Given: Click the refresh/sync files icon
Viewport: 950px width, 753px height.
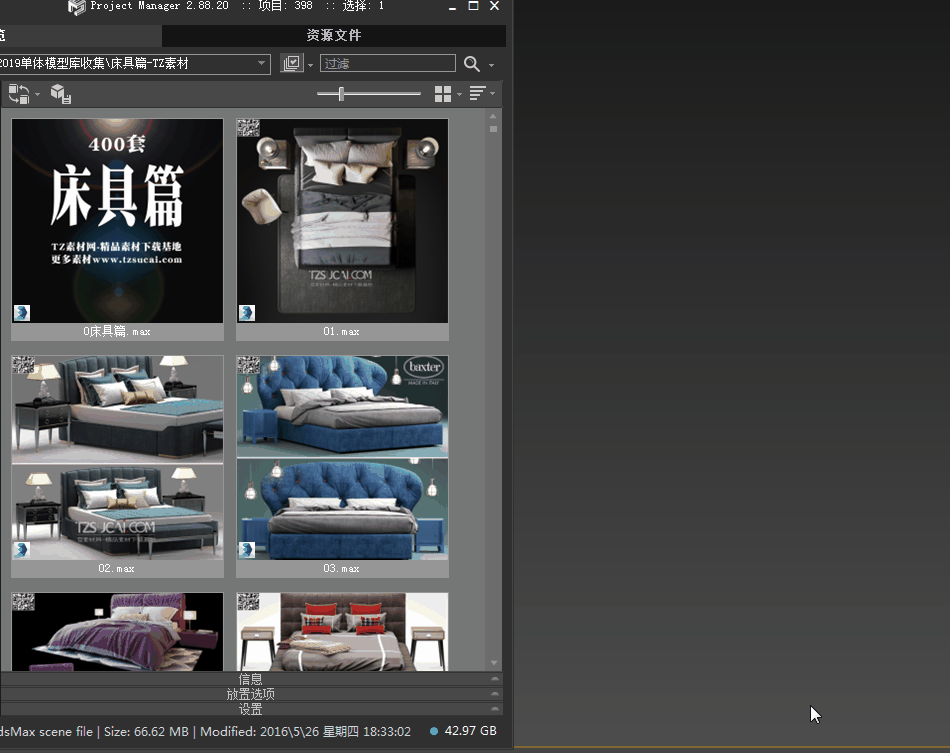Looking at the screenshot, I should pos(19,94).
